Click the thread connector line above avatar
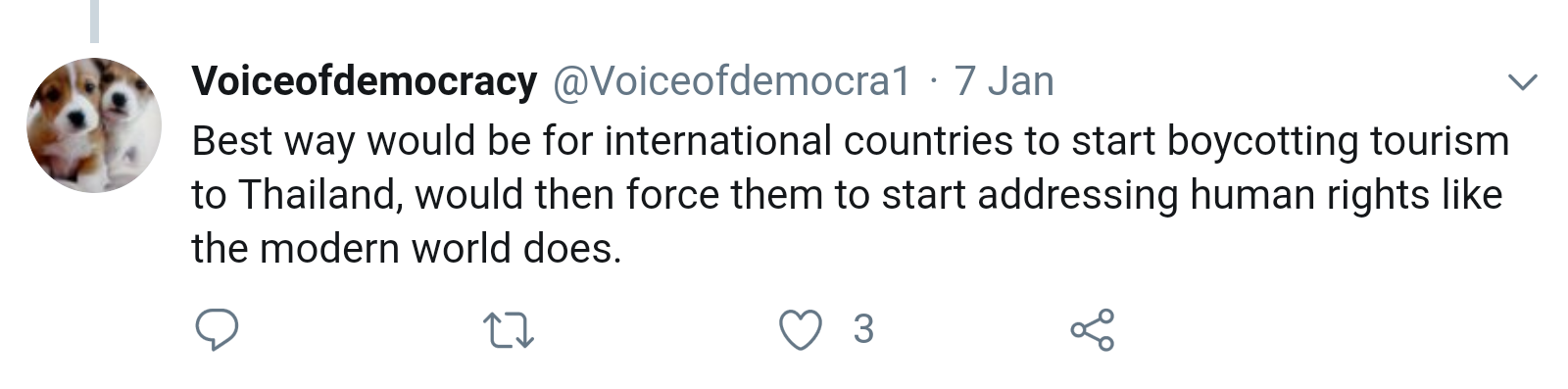 [x=95, y=21]
